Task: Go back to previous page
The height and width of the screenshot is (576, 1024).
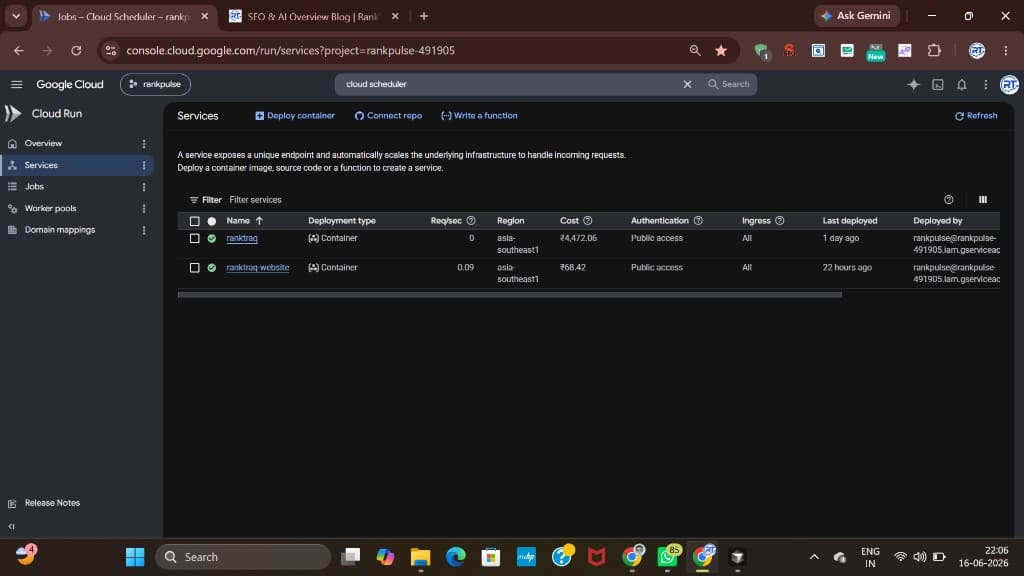Action: coord(19,50)
